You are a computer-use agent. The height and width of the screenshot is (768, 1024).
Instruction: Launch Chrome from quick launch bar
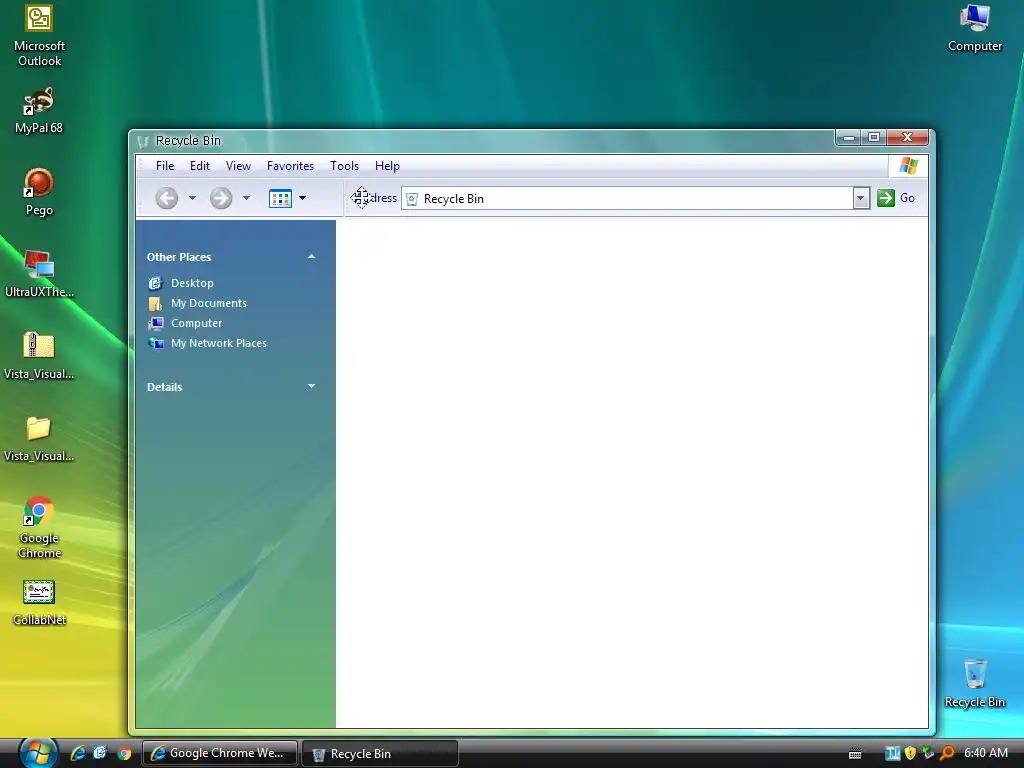click(124, 753)
